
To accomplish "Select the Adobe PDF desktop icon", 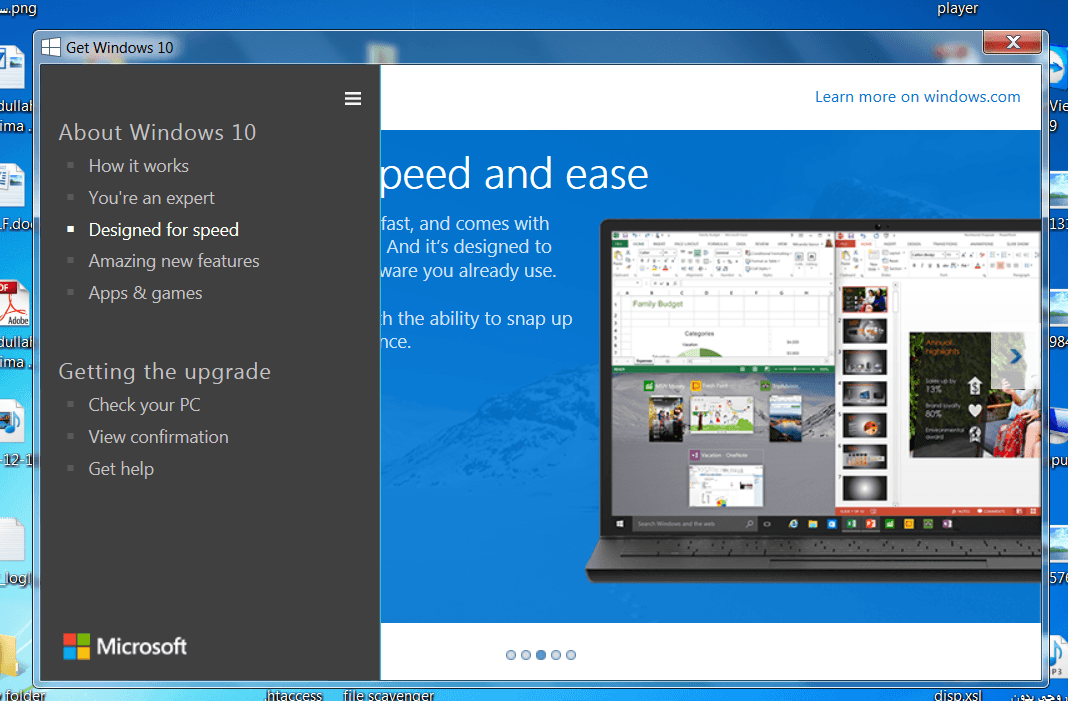I will (14, 305).
